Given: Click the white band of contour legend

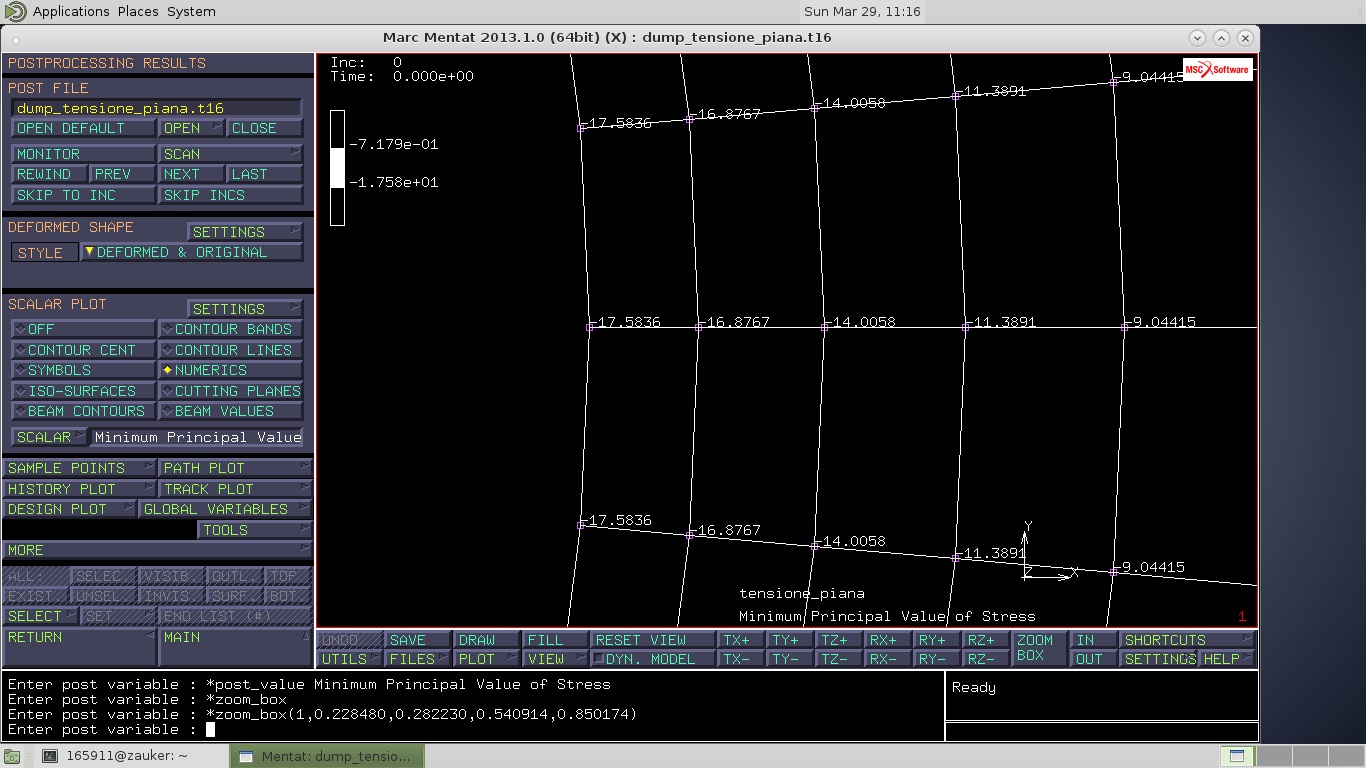Looking at the screenshot, I should coord(338,168).
